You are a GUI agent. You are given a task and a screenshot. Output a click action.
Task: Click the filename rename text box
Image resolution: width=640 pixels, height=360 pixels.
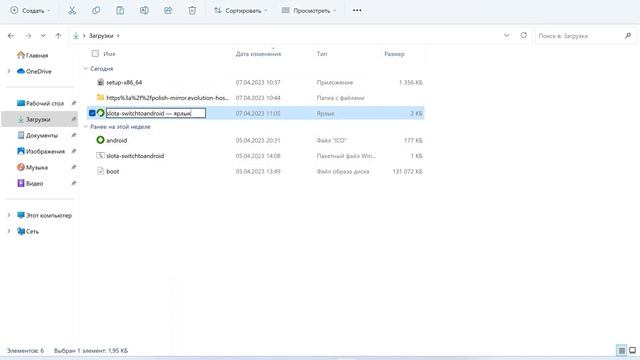[156, 113]
